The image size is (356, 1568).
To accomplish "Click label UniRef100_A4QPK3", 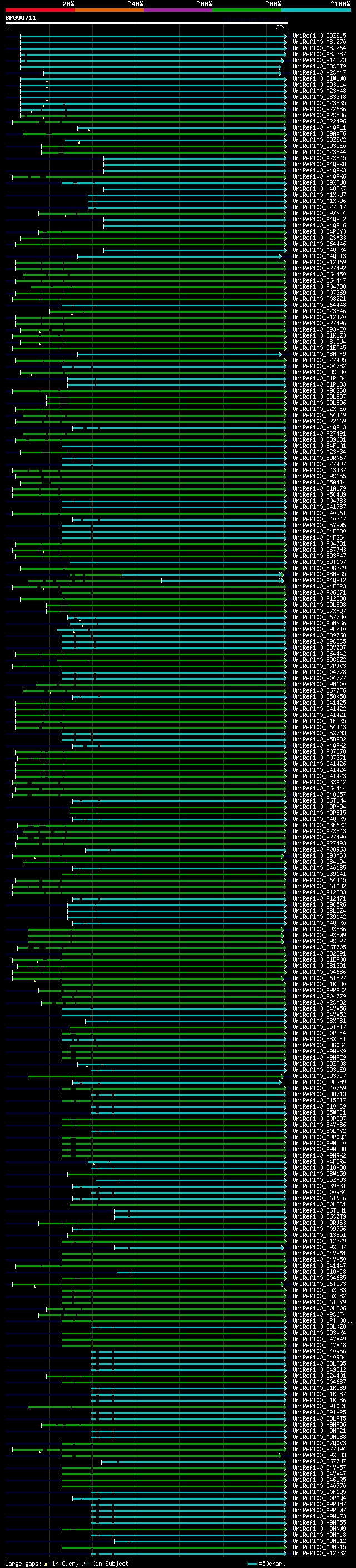I will pos(319,170).
